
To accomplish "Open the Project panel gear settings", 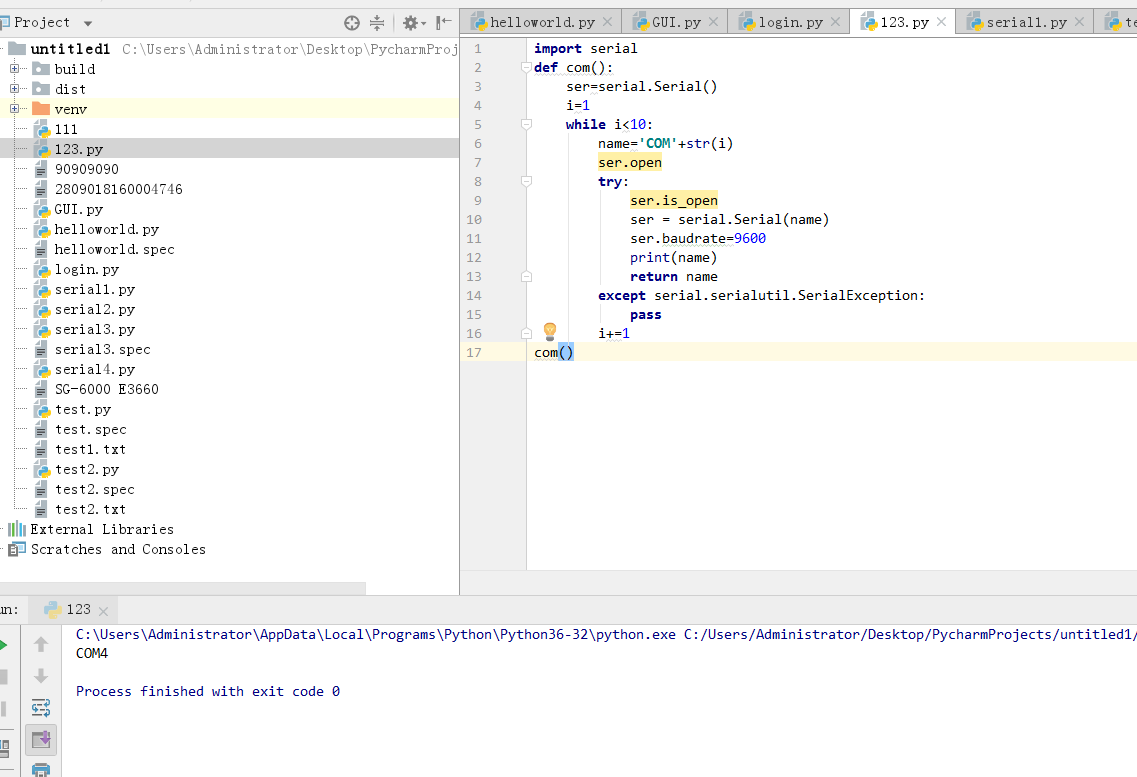I will 410,22.
